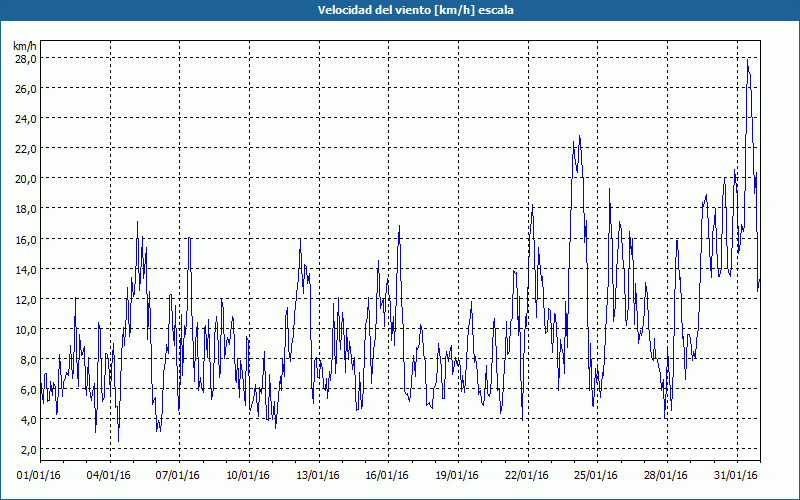Image resolution: width=800 pixels, height=500 pixels.
Task: Click the 24,0 y-axis value
Action: click(26, 119)
